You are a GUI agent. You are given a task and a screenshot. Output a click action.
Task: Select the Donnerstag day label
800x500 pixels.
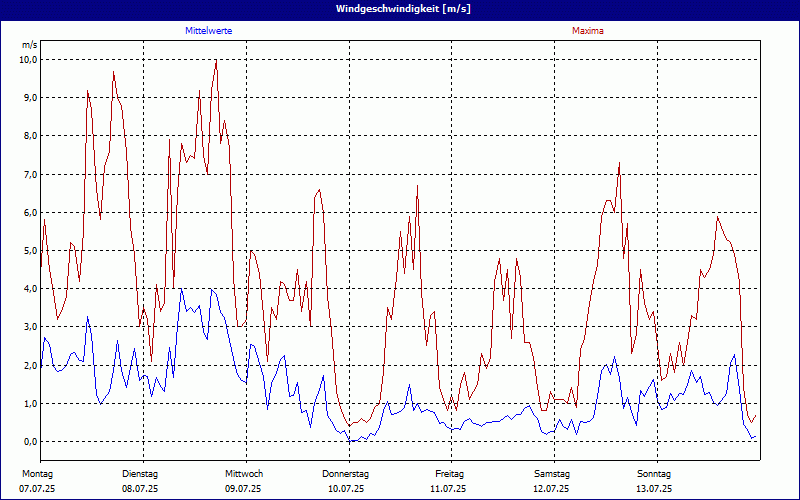(346, 473)
